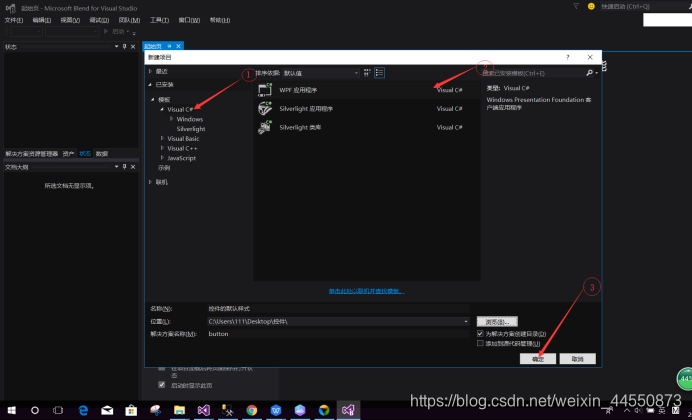Screen dimensions: 692x420
Task: Open the 窗口 menu
Action: [189, 20]
